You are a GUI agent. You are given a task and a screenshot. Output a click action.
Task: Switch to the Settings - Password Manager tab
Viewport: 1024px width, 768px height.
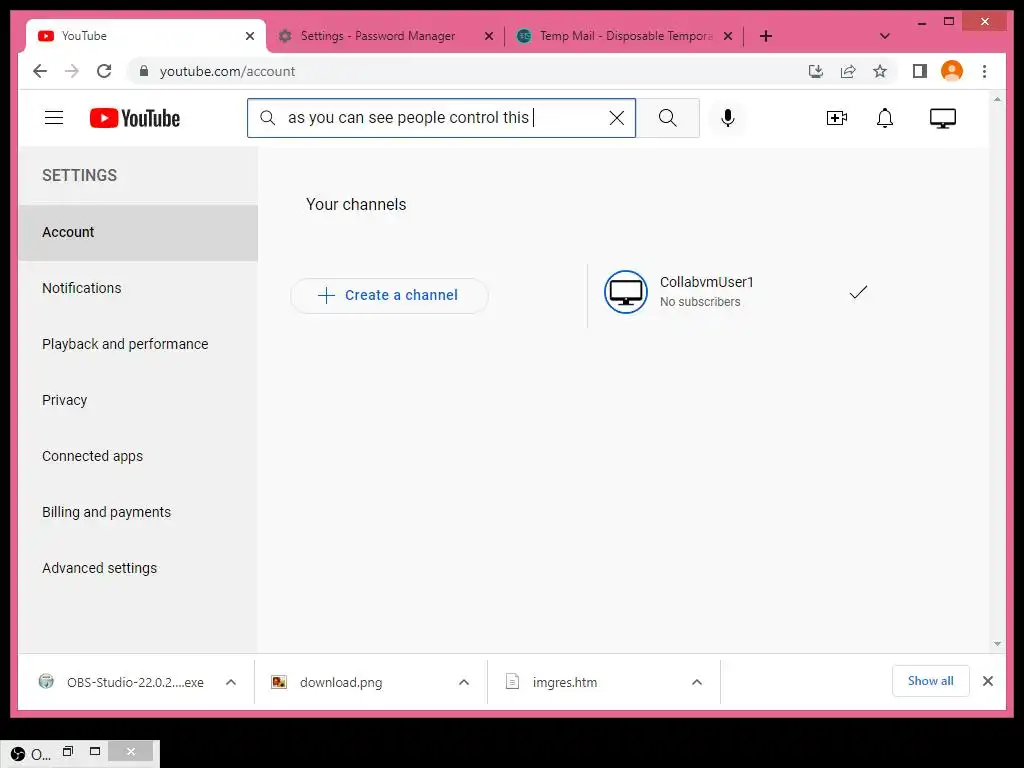(x=377, y=36)
